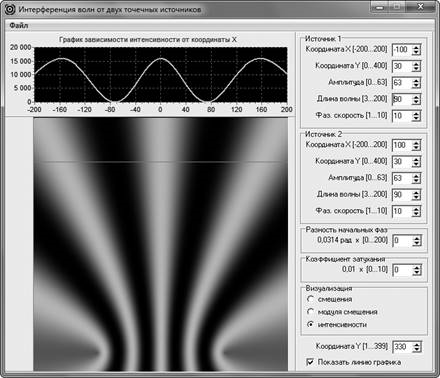Select the интенсивности radio button

310,324
